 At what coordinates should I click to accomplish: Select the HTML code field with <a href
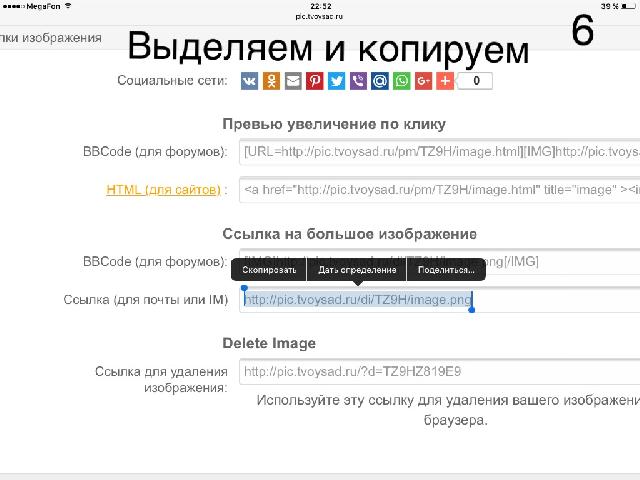pyautogui.click(x=440, y=190)
